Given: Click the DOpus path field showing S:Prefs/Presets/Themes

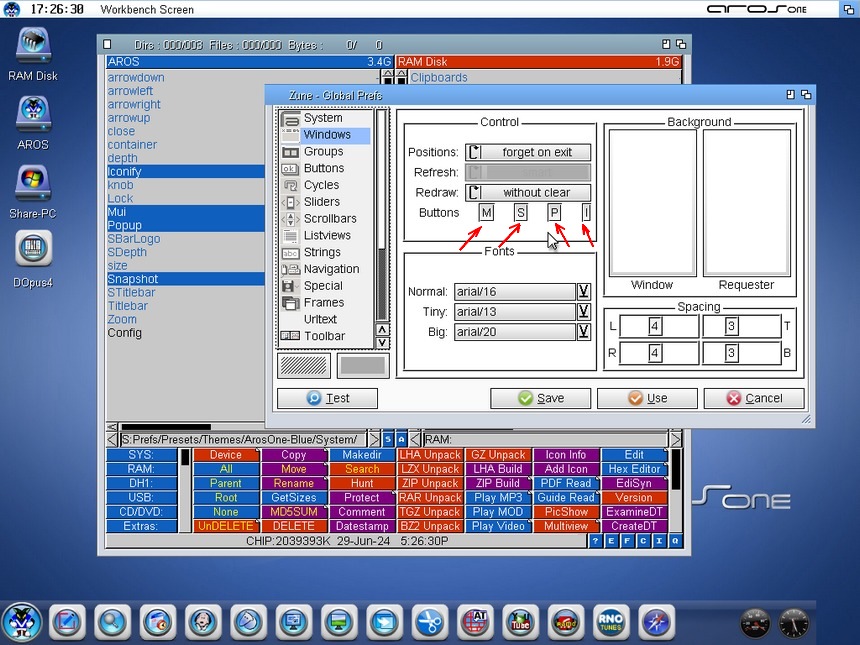Looking at the screenshot, I should click(242, 439).
